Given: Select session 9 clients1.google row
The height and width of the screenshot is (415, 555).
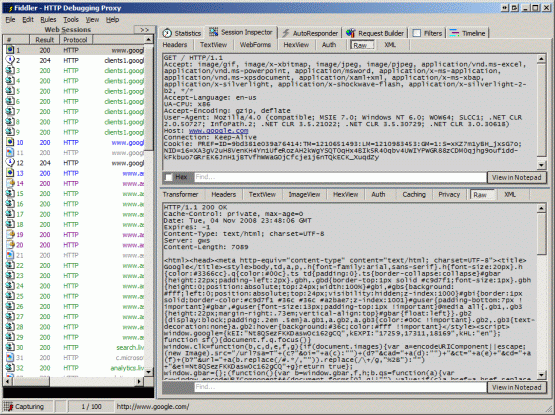Looking at the screenshot, I should pos(74,132).
